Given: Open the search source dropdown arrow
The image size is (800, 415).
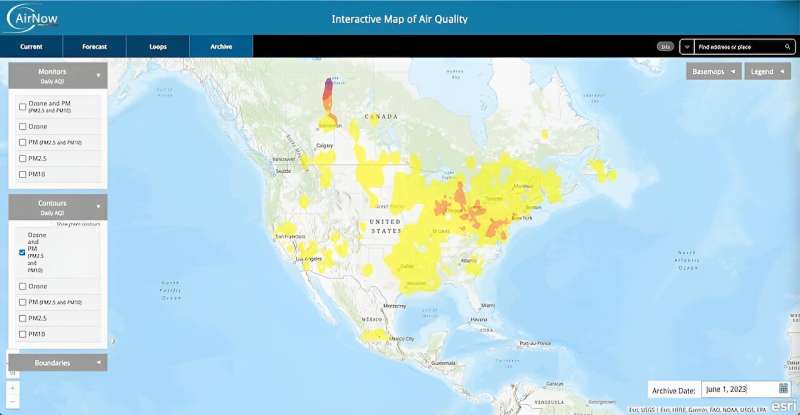Looking at the screenshot, I should 688,47.
